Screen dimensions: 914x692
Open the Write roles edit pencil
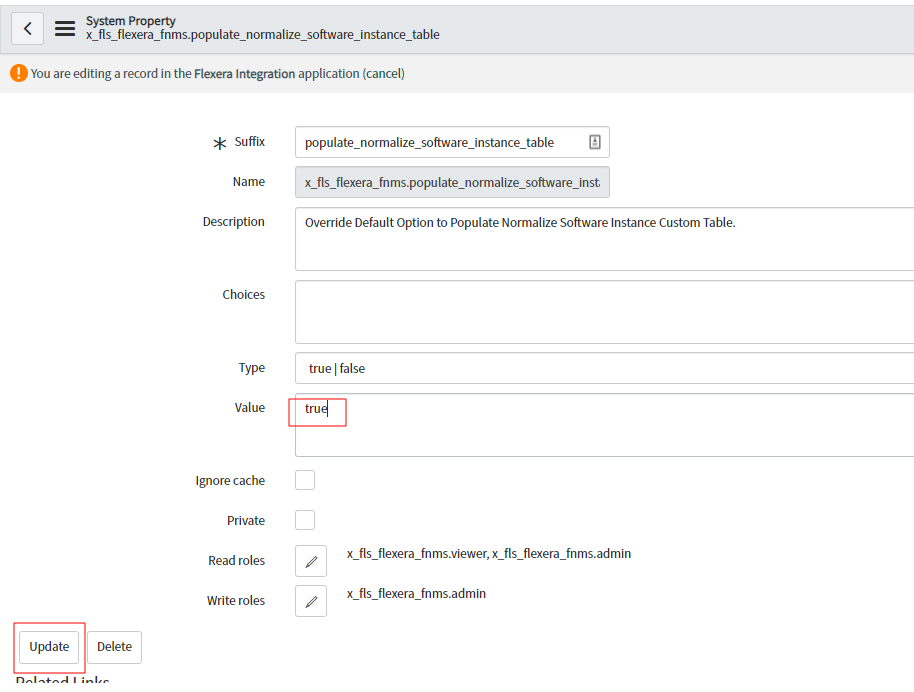point(310,601)
